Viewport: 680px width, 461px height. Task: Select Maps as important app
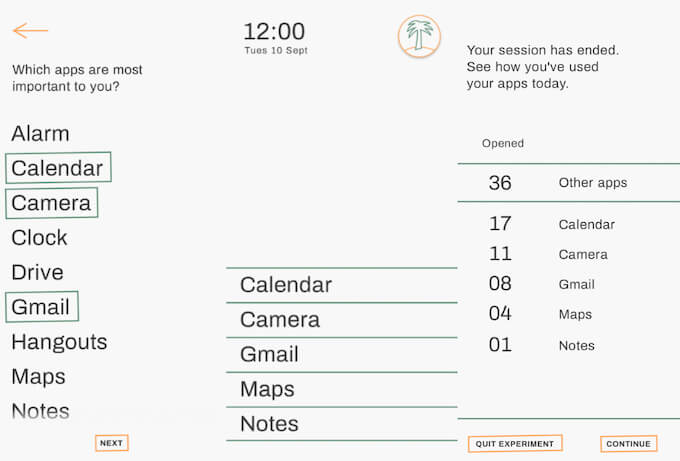click(x=39, y=377)
